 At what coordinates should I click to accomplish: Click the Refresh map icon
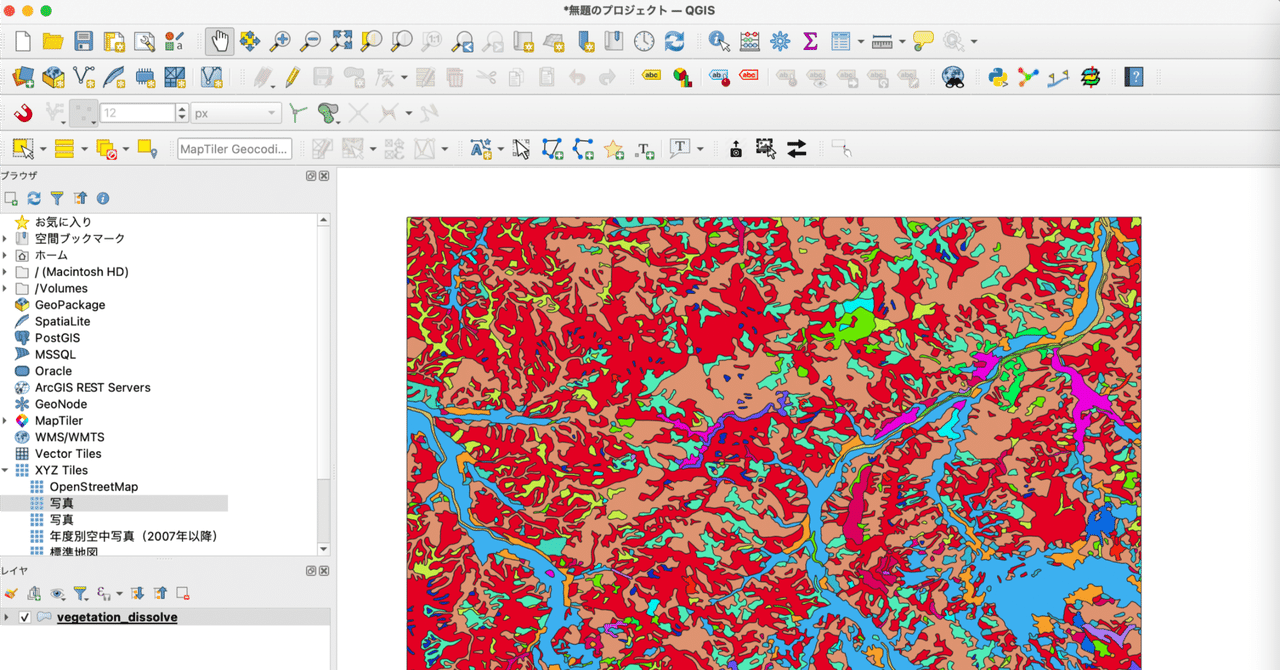click(x=674, y=41)
